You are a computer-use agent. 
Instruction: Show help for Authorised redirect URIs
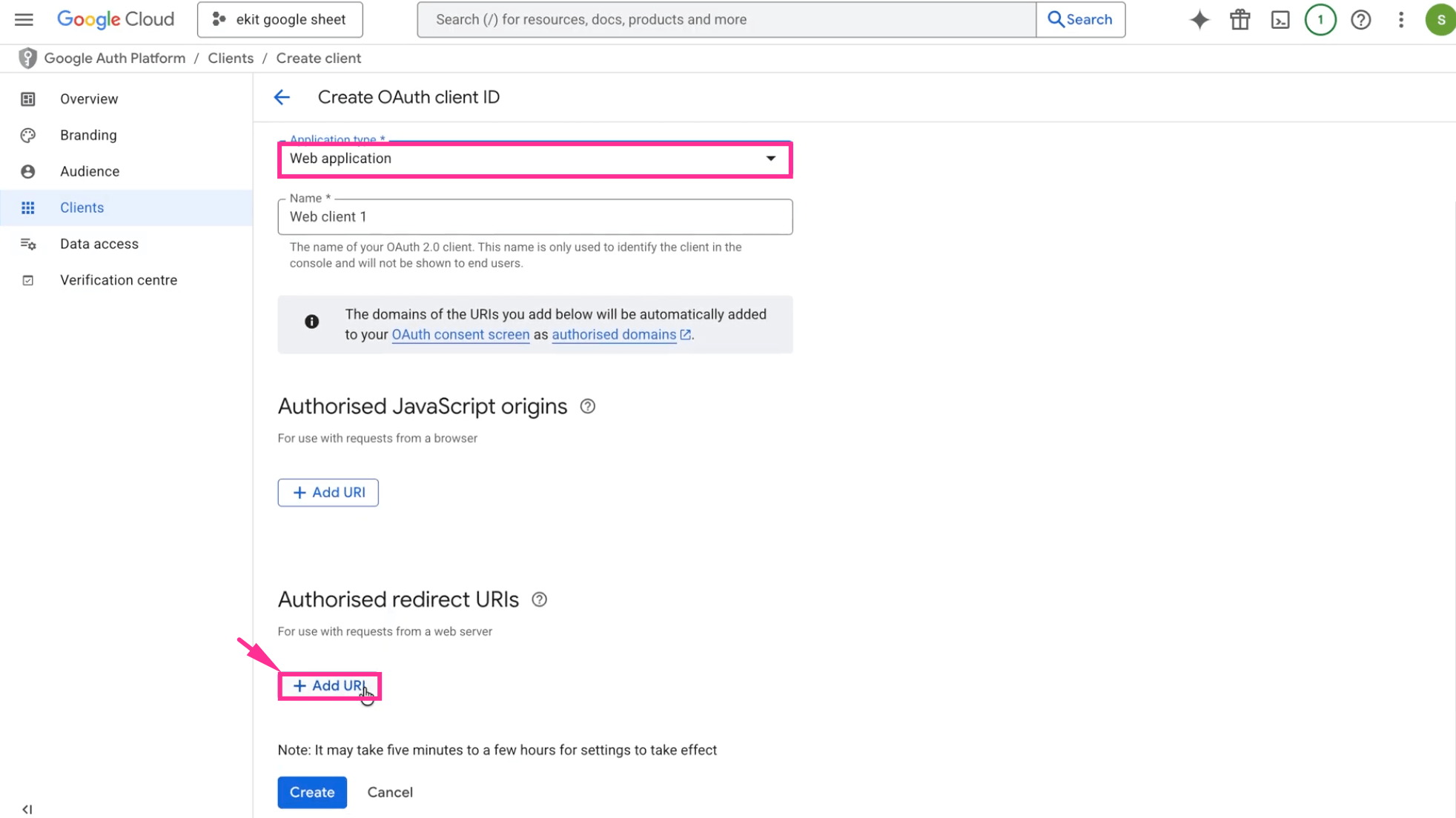[x=539, y=599]
